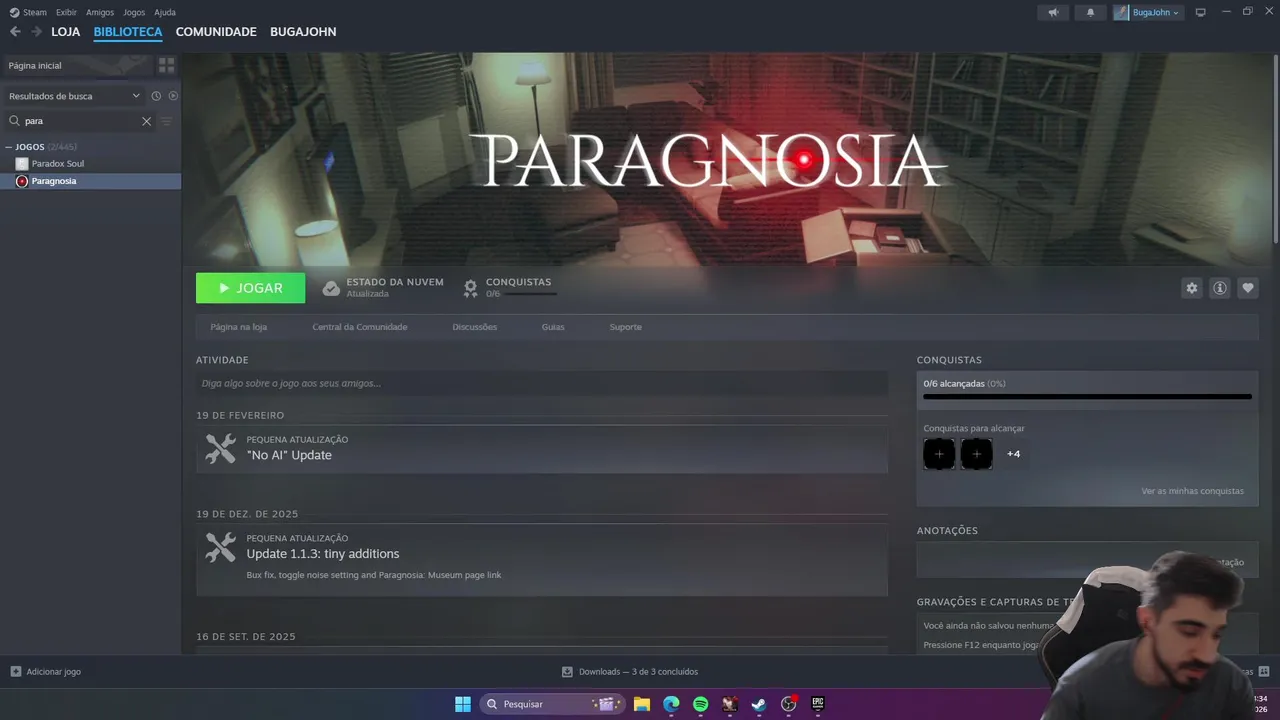Open Epic Games Launcher from taskbar
The image size is (1280, 720).
tap(817, 704)
